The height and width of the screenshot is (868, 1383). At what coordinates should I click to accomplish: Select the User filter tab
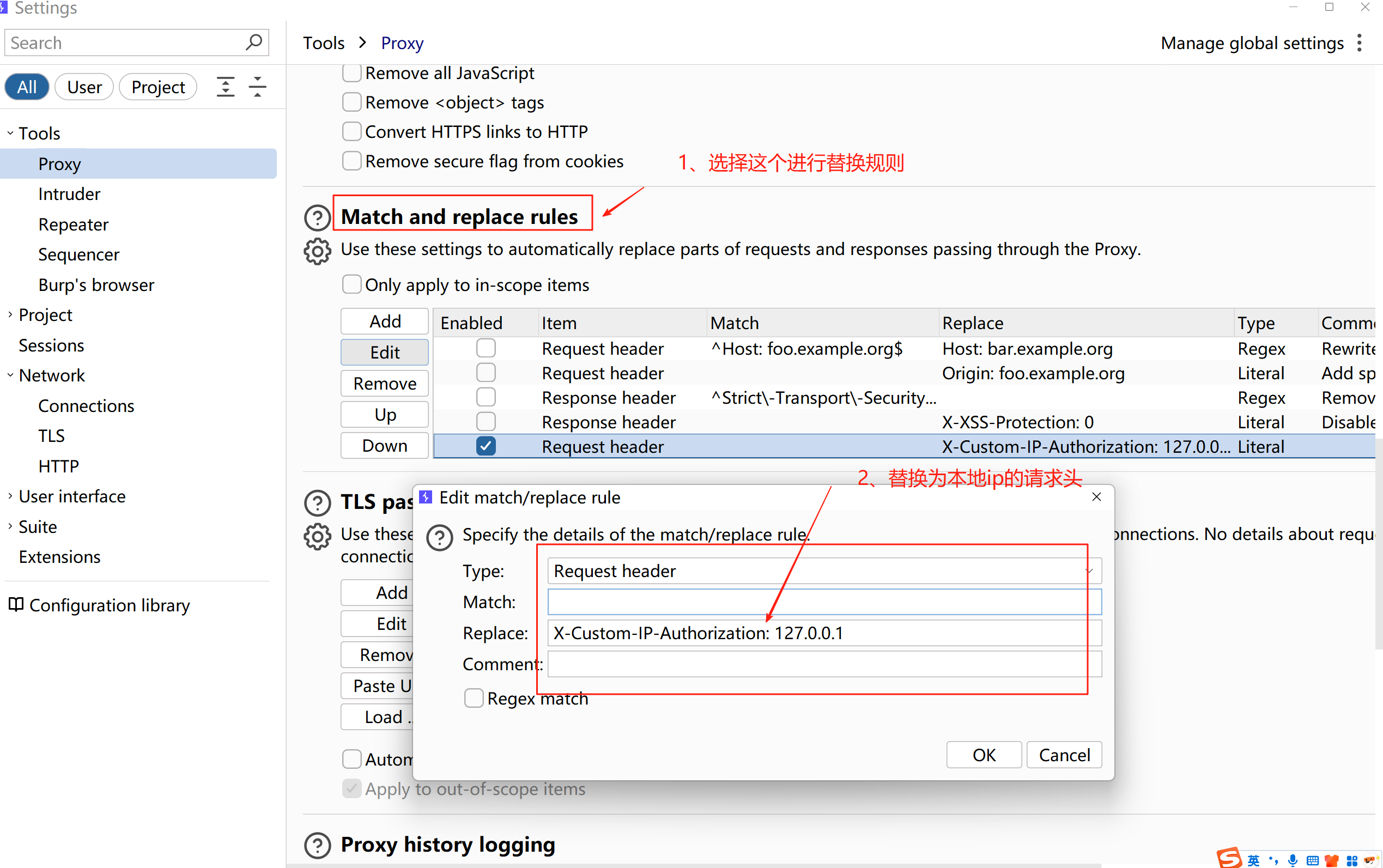84,87
